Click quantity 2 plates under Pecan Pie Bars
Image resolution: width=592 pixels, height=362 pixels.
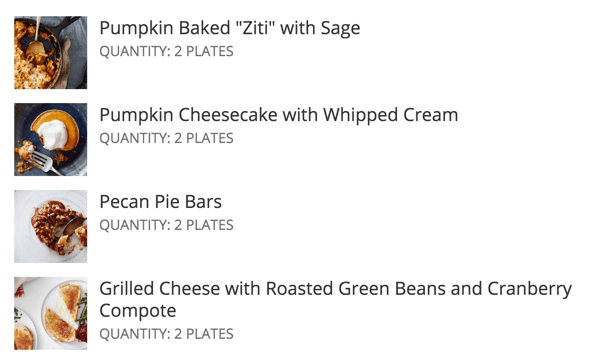click(x=166, y=225)
